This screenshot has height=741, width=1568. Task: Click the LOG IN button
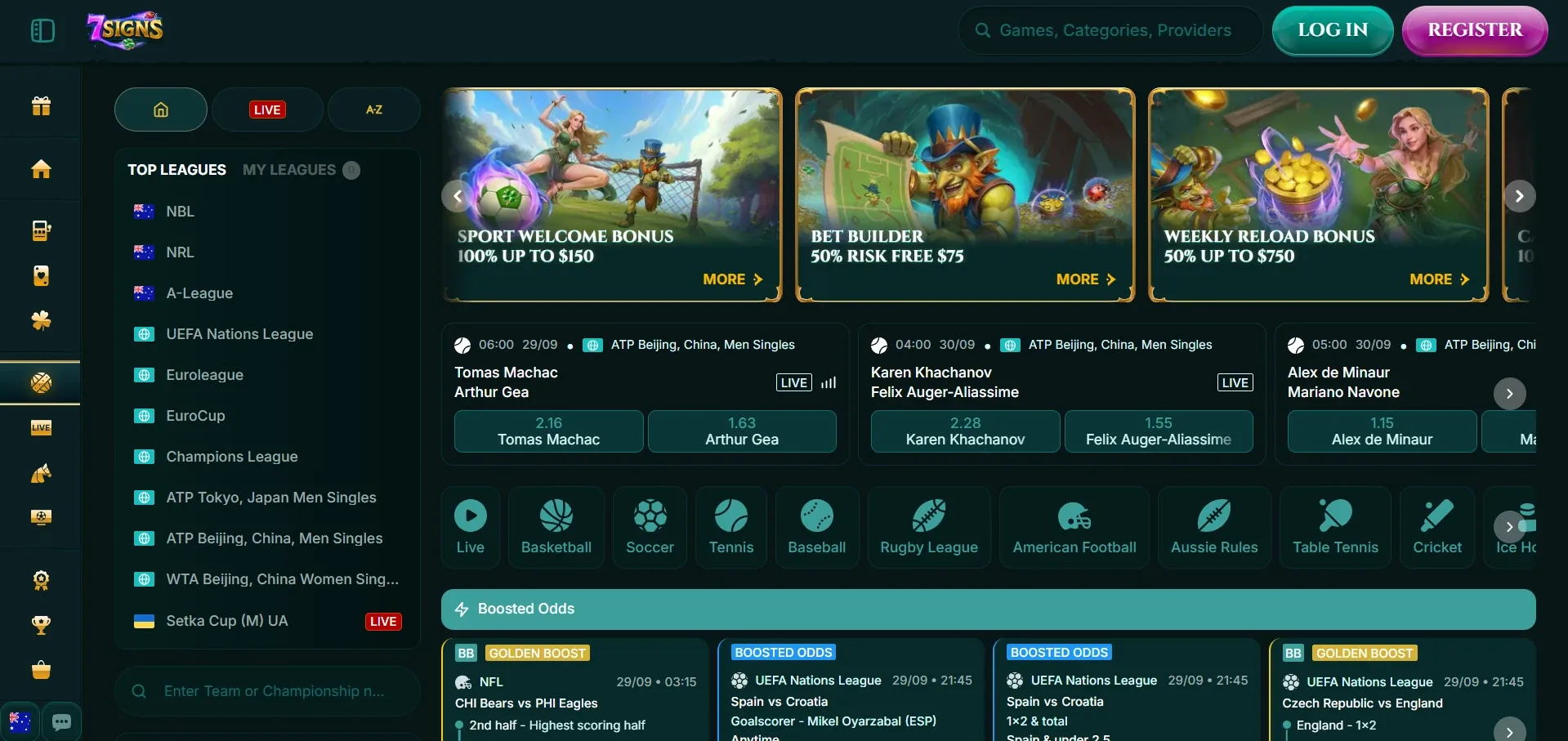click(x=1333, y=30)
